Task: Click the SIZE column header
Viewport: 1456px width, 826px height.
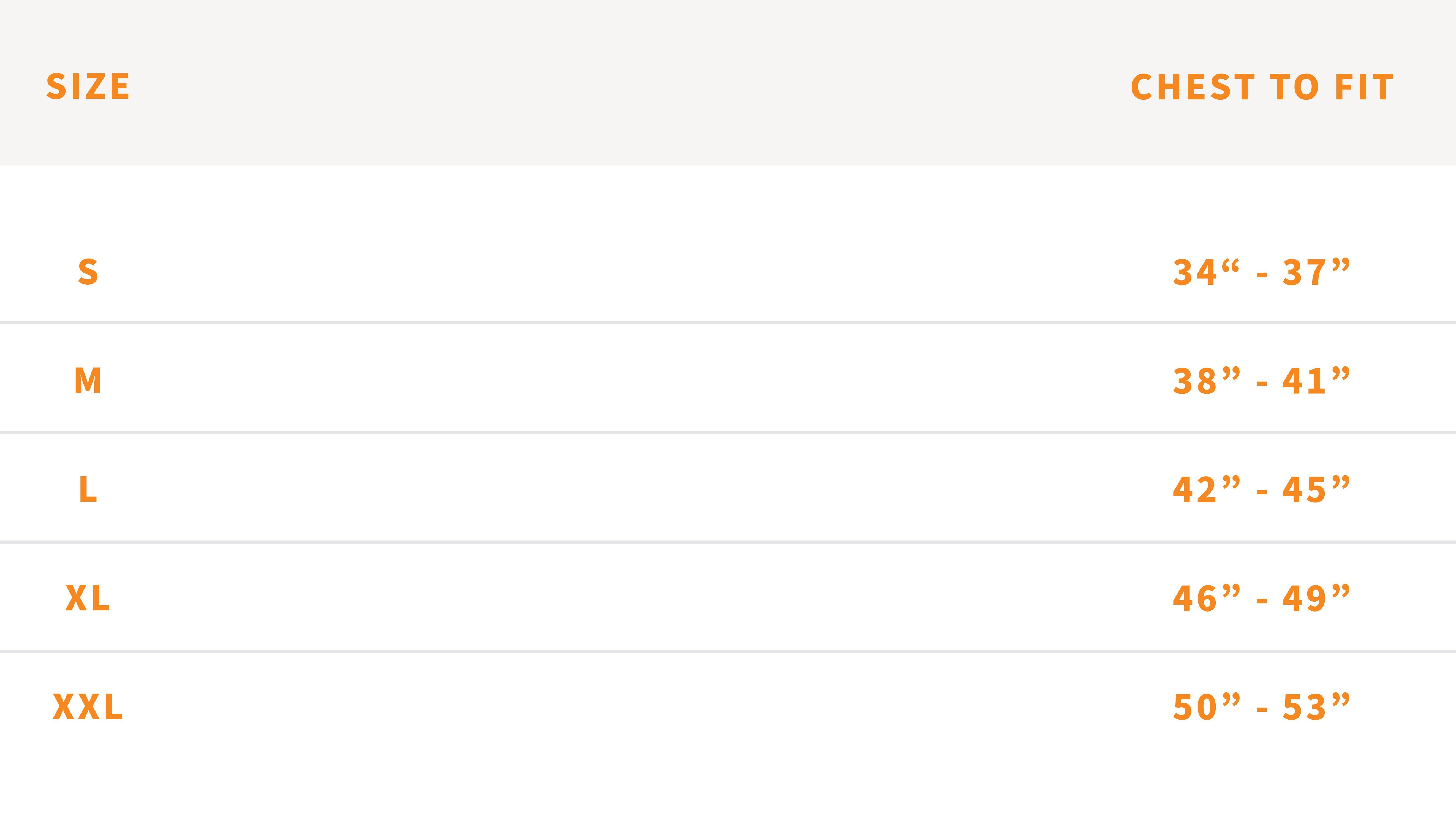Action: [88, 87]
